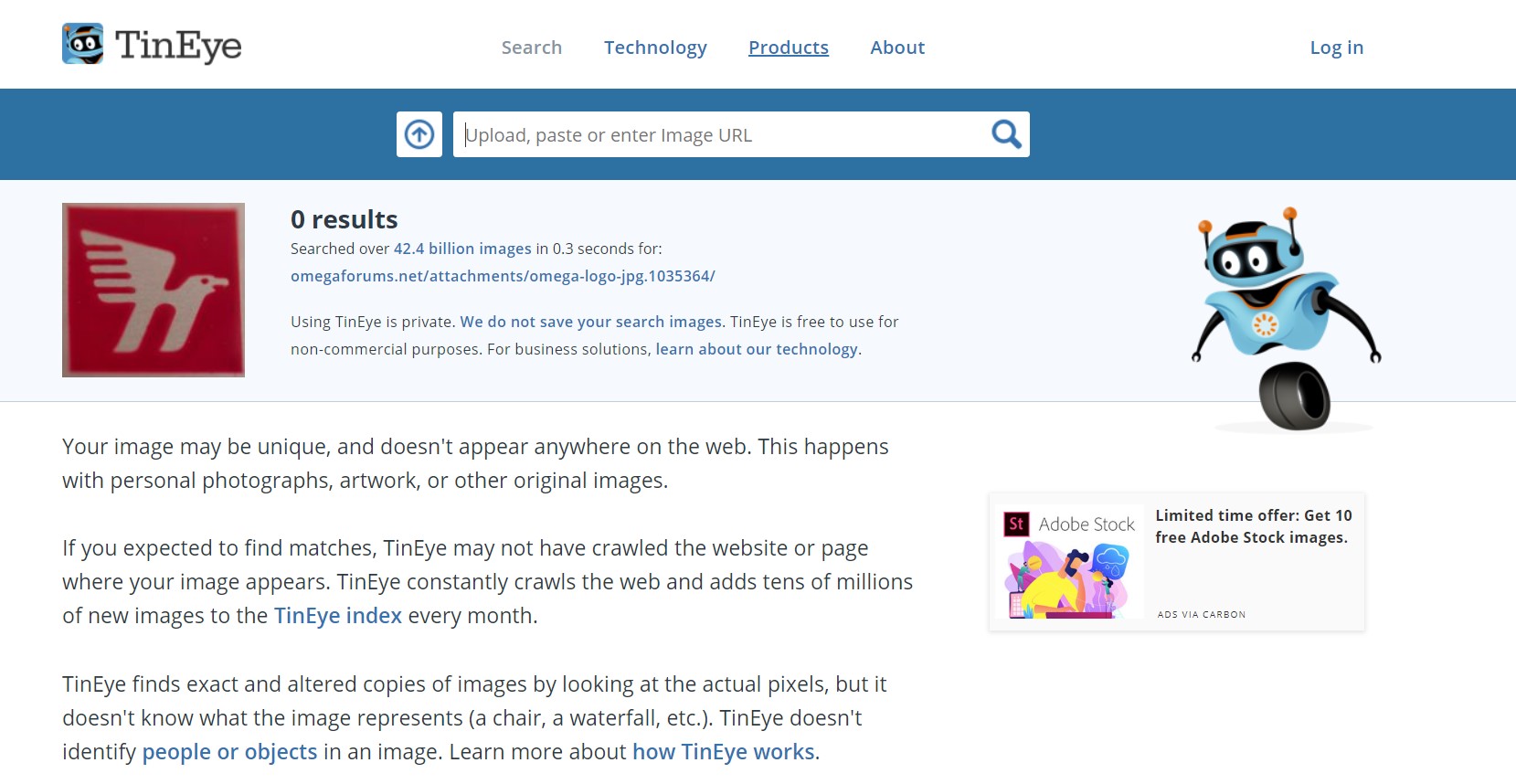Viewport: 1516px width, 784px height.
Task: Open the About menu item
Action: pos(896,48)
